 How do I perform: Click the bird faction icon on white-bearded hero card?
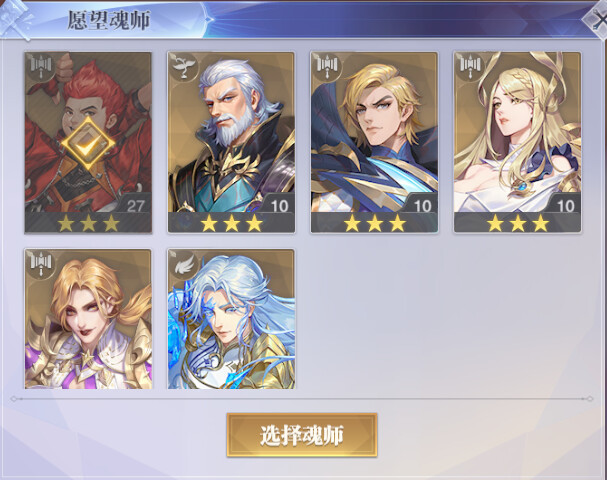point(183,67)
